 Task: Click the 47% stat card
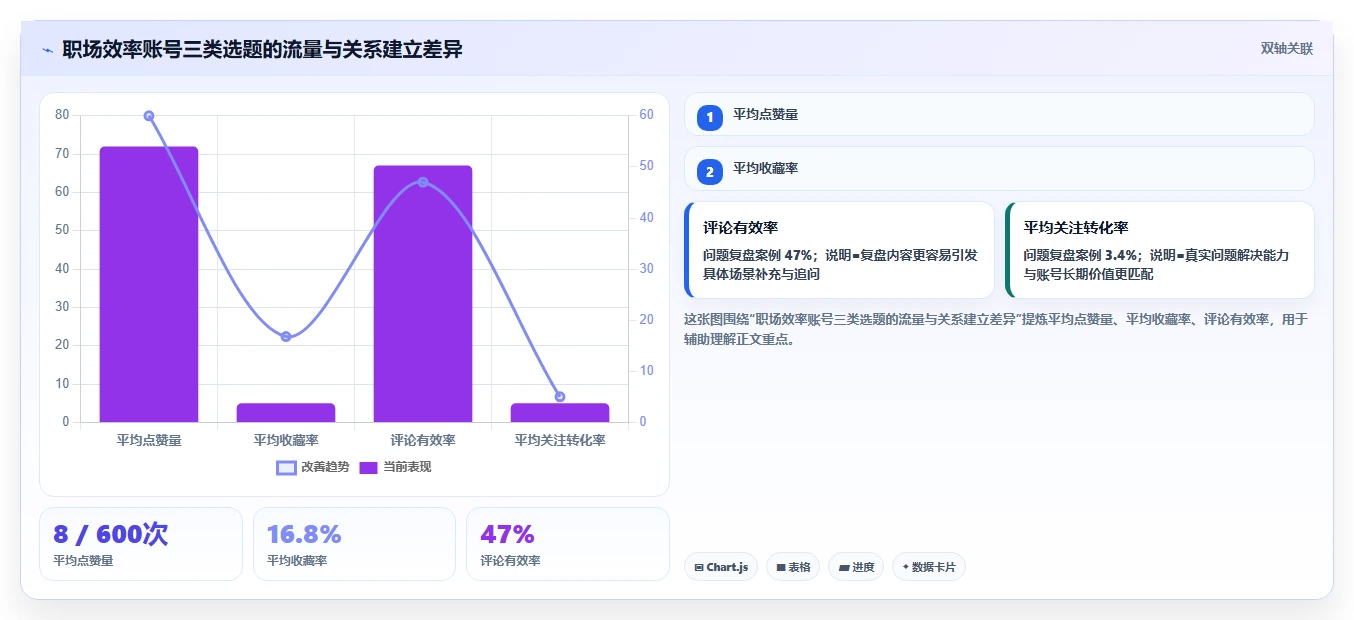click(568, 544)
